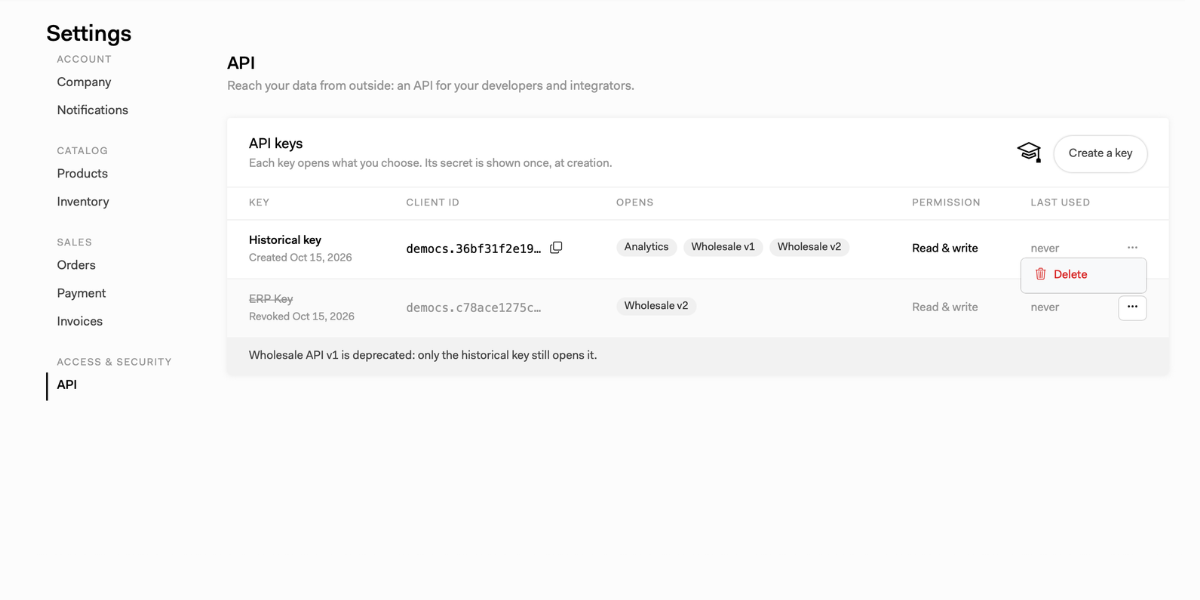This screenshot has height=600, width=1200.
Task: Create a new API key
Action: coord(1100,153)
